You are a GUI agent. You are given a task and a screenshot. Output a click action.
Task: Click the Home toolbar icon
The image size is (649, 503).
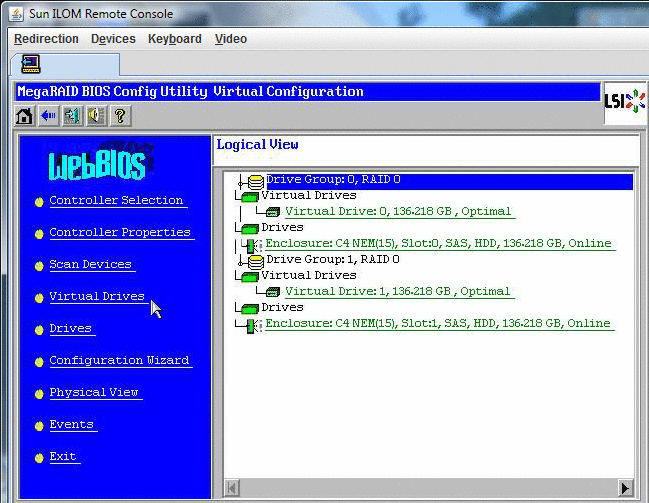(x=24, y=116)
